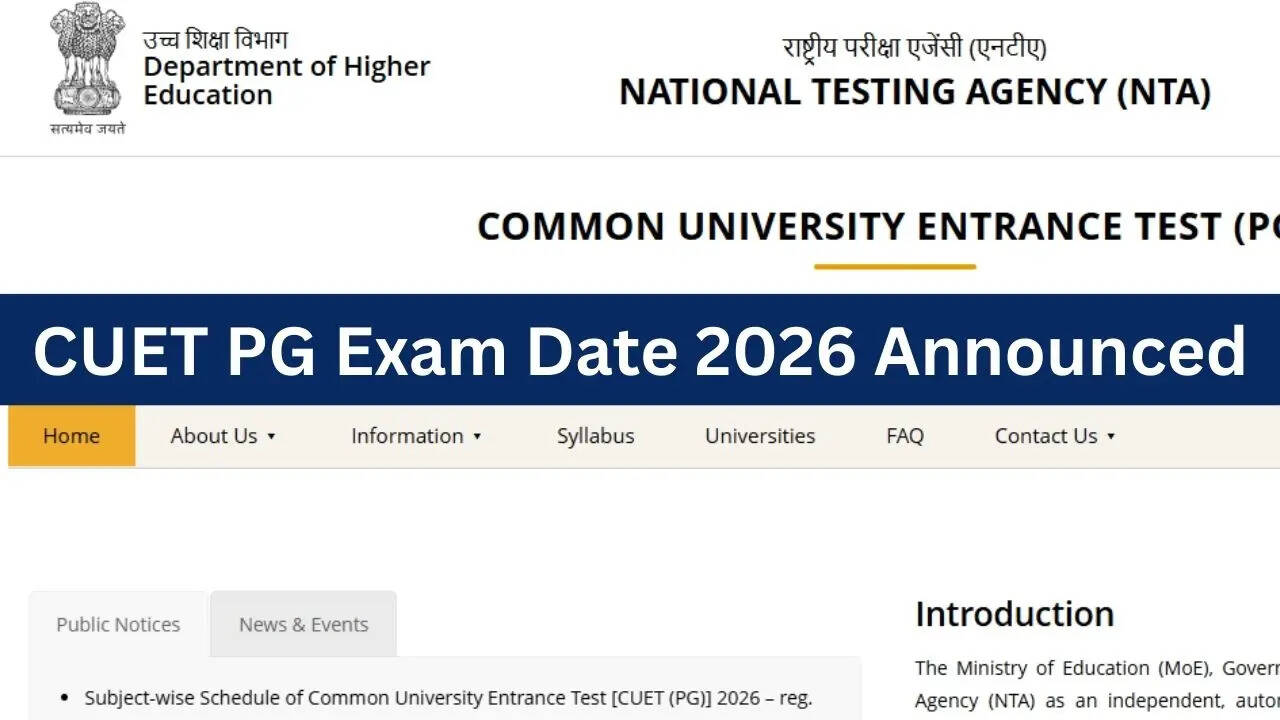Open the Syllabus page

click(x=595, y=436)
